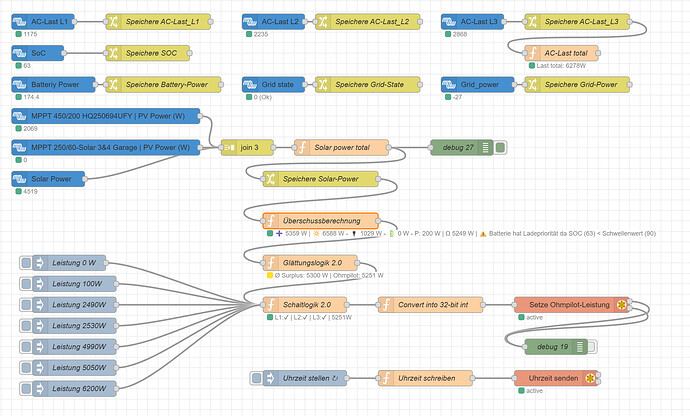Select the Speichere Grid-Power change node
Image resolution: width=690 pixels, height=416 pixels.
577,85
